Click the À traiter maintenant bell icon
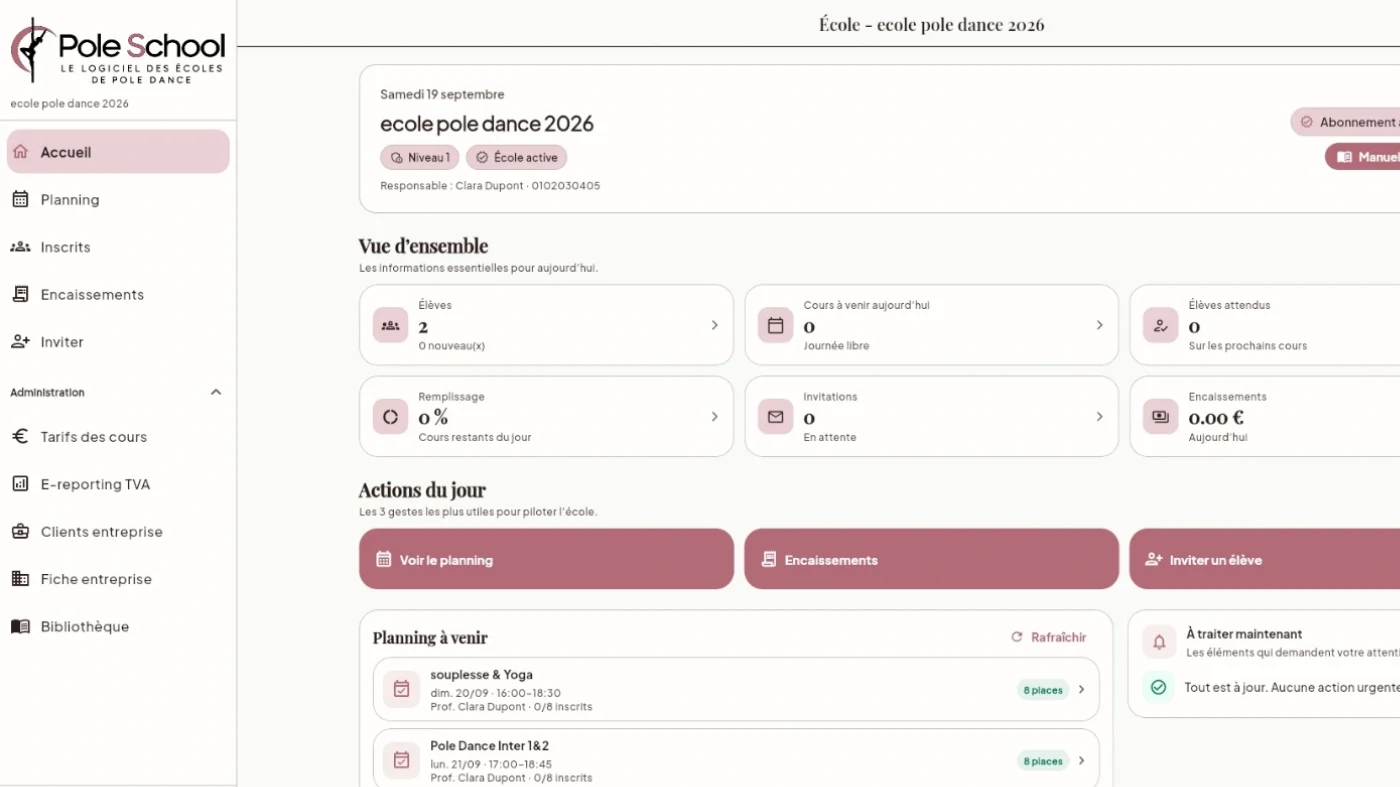Image resolution: width=1400 pixels, height=787 pixels. pos(1160,642)
